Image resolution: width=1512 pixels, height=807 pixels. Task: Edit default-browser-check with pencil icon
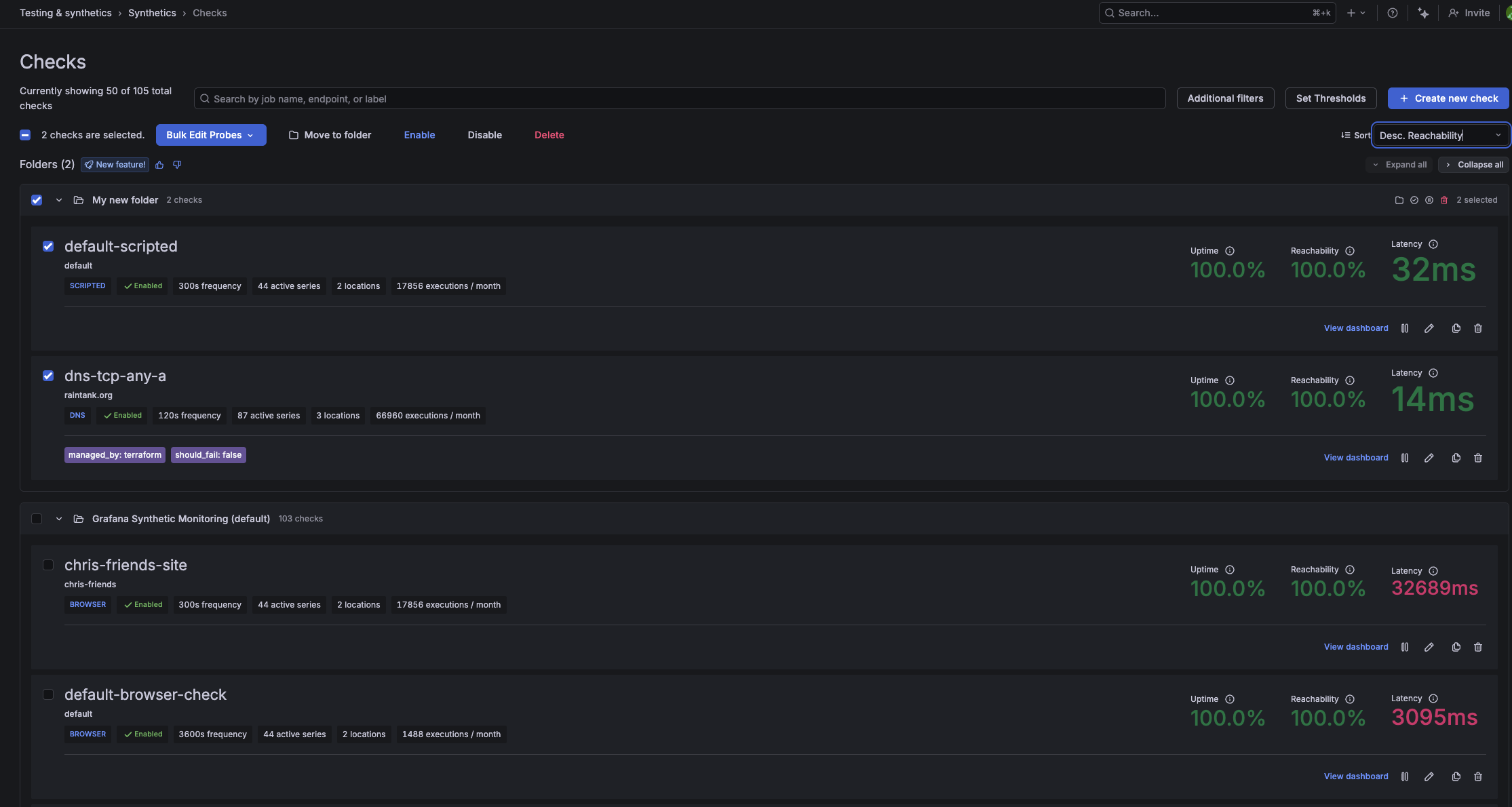tap(1429, 776)
